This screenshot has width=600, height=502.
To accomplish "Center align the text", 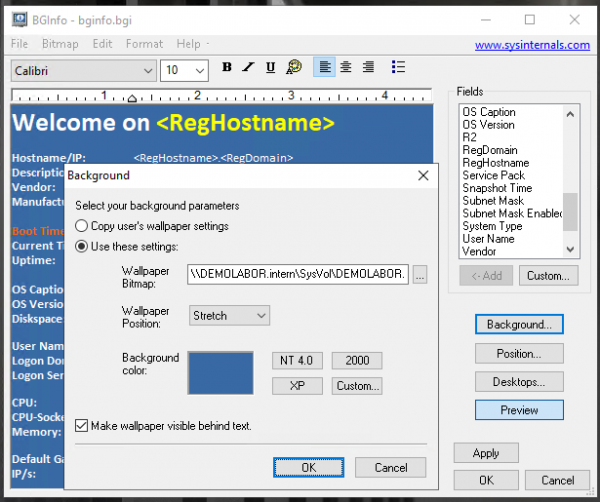I will [346, 67].
